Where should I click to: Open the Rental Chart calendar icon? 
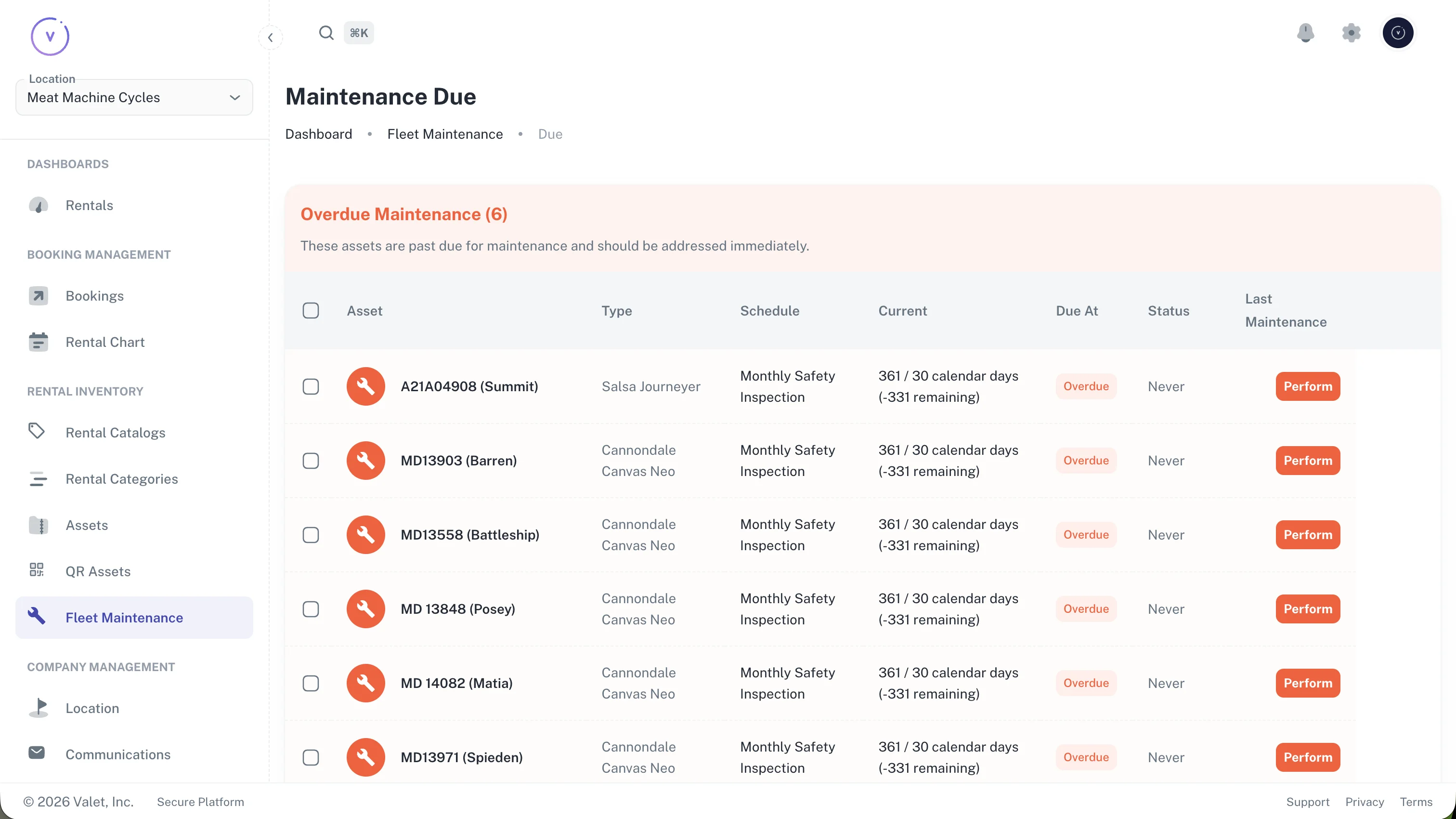click(38, 342)
